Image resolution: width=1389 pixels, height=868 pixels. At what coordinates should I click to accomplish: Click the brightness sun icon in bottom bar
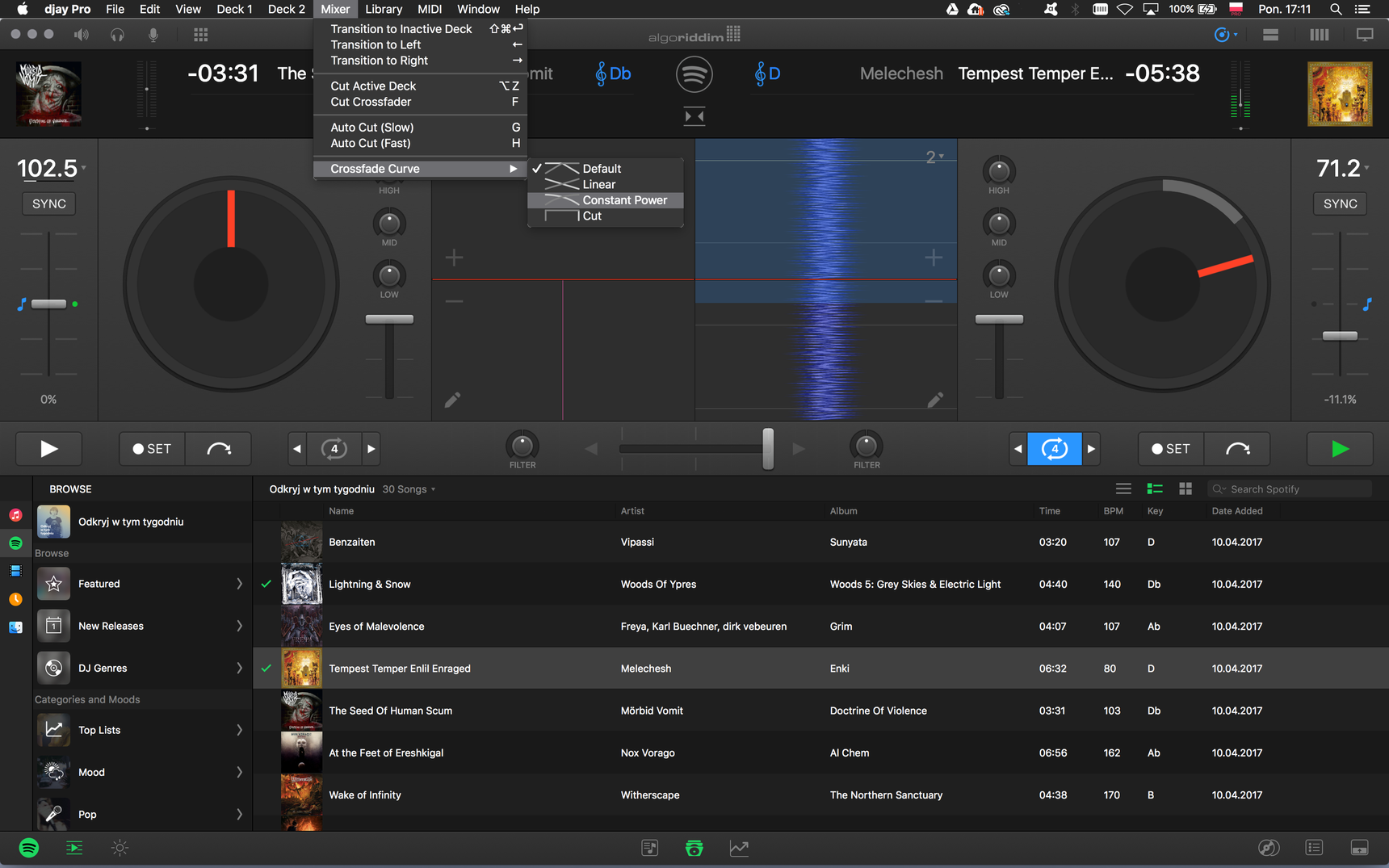[x=120, y=848]
